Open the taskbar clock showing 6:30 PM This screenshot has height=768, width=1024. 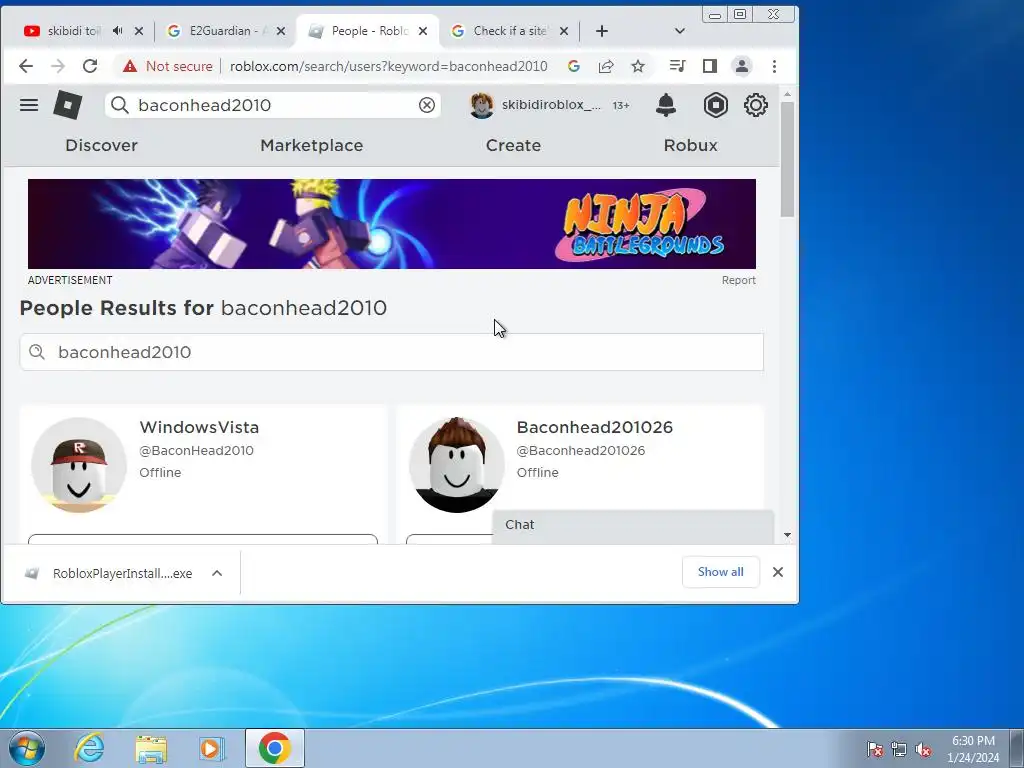[x=973, y=749]
